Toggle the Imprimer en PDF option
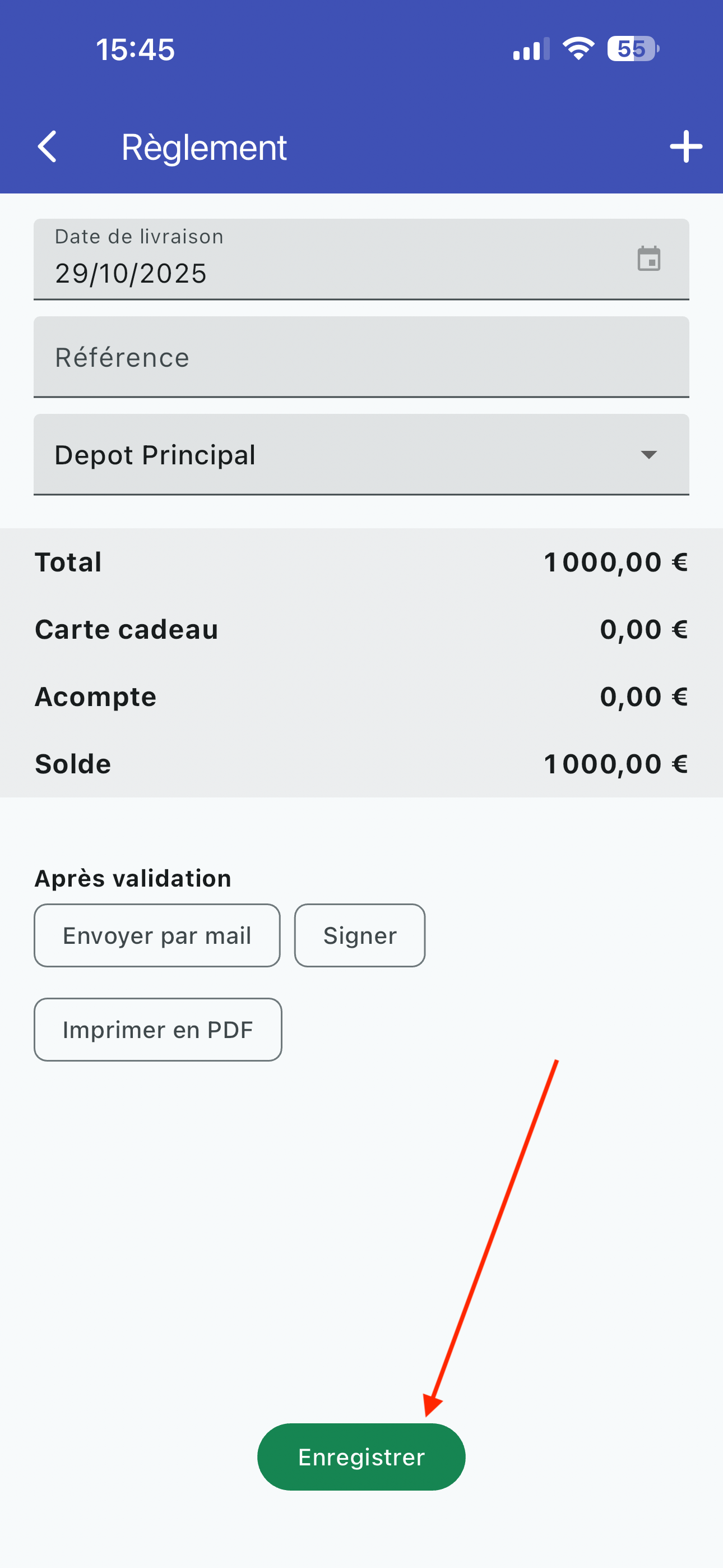This screenshot has height=1568, width=723. coord(157,1030)
